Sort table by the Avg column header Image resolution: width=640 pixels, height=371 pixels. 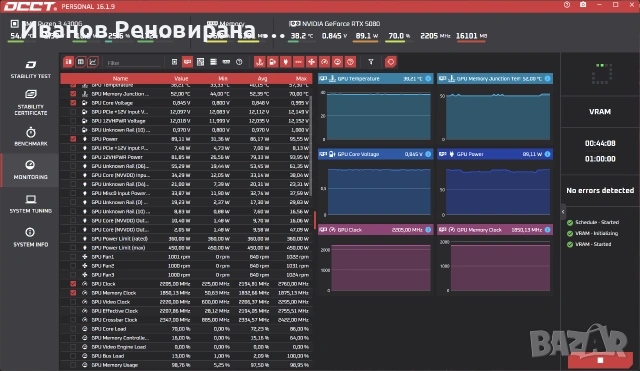(262, 78)
